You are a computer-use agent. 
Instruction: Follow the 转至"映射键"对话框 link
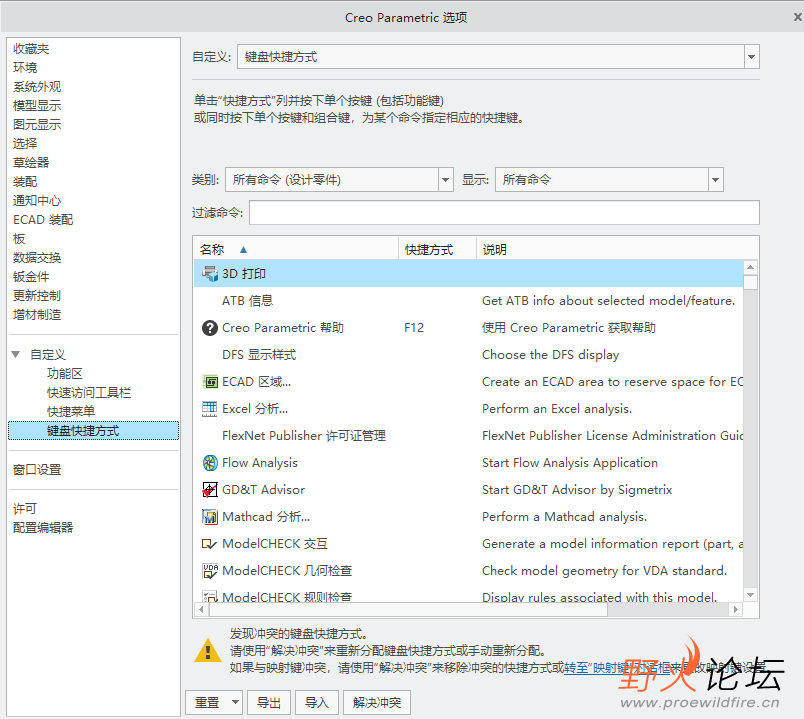[x=617, y=668]
